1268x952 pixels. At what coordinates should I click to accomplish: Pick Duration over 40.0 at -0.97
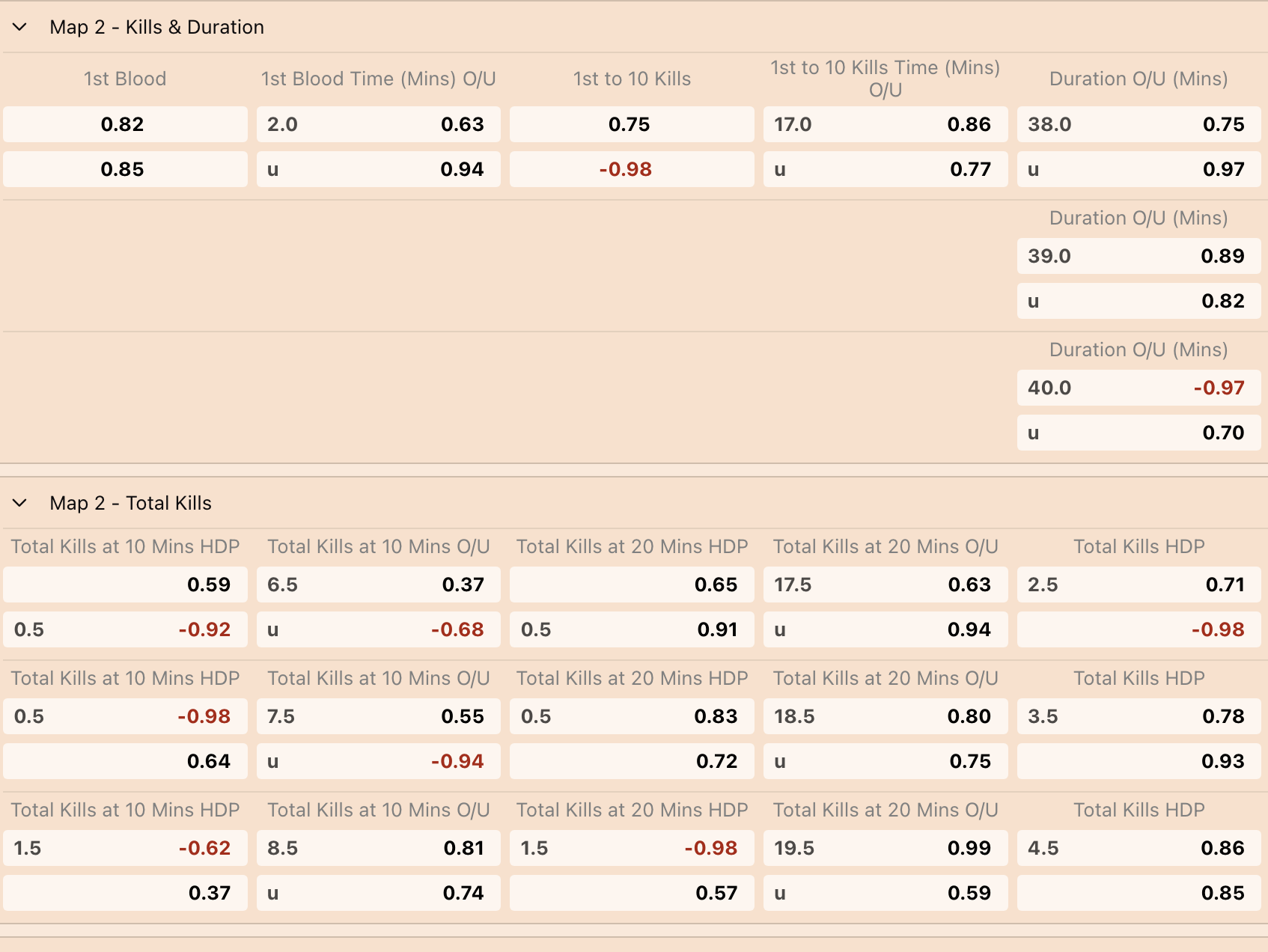click(1138, 388)
